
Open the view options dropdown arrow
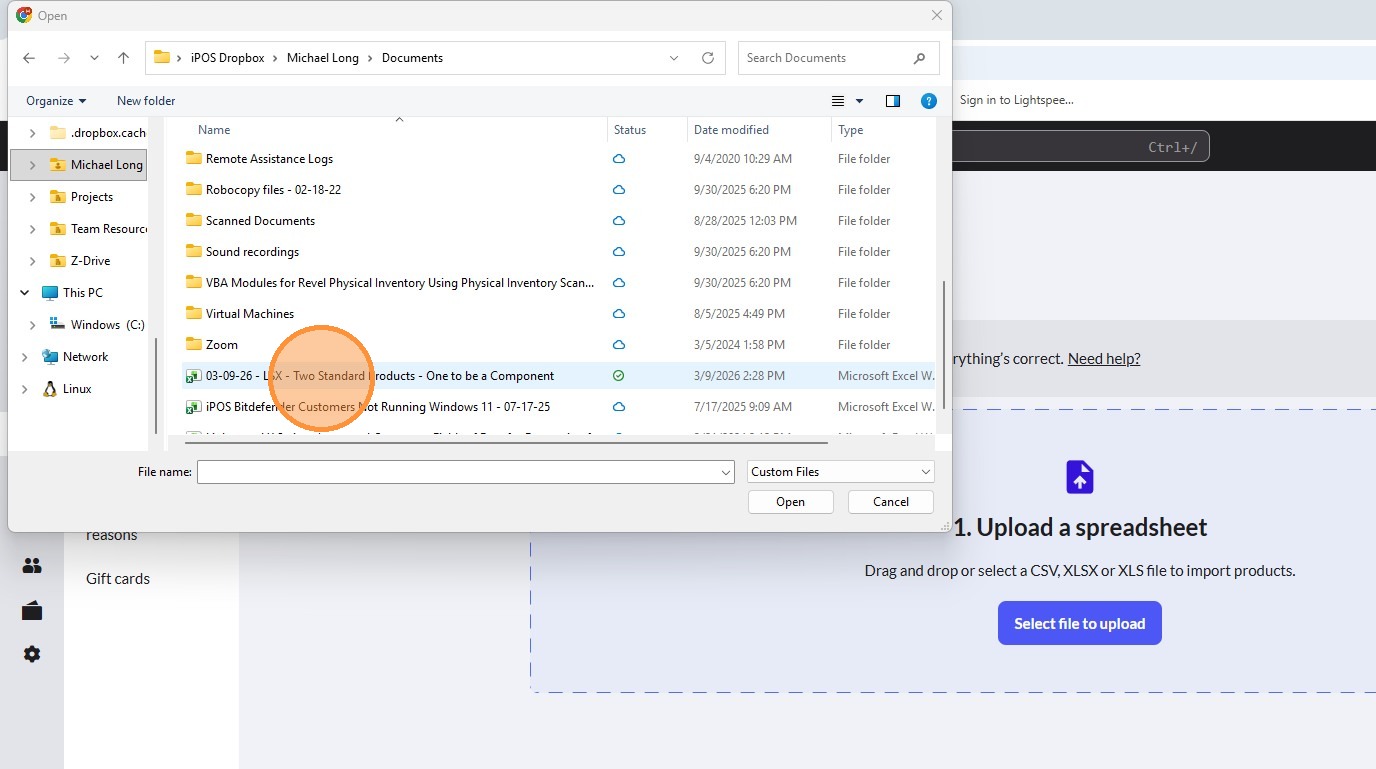[860, 101]
